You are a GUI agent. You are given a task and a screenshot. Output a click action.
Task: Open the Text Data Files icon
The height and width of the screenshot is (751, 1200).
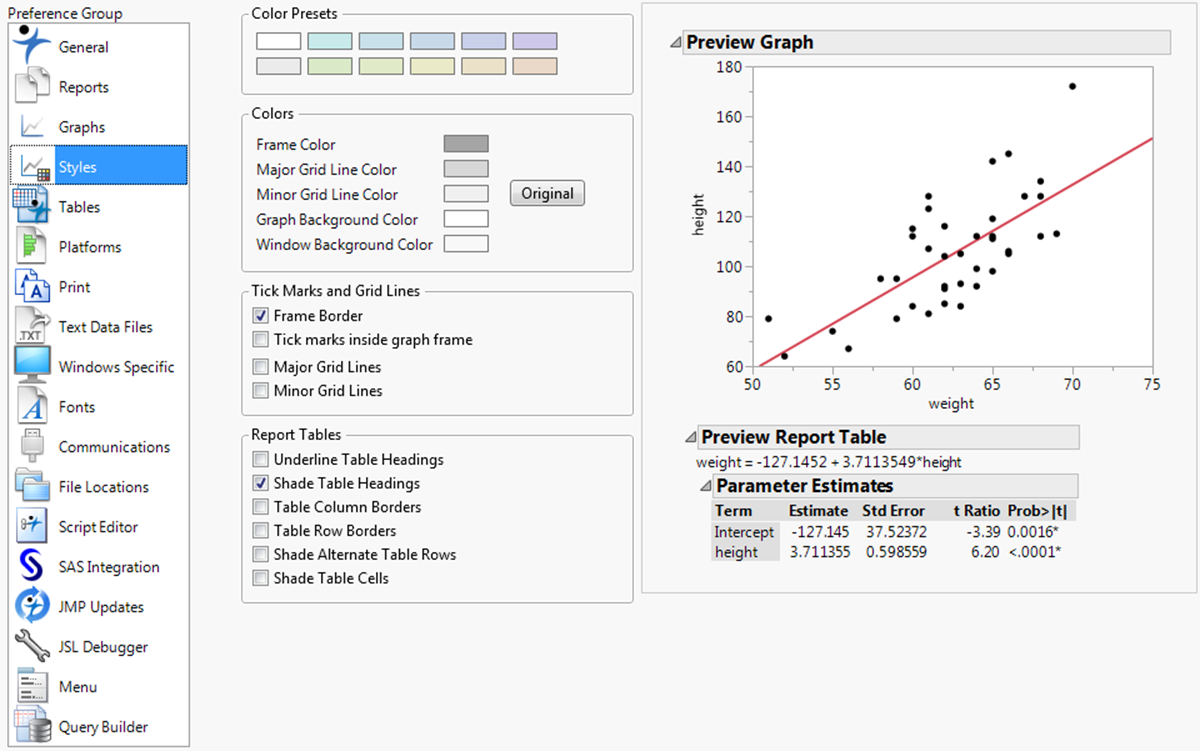pos(32,327)
